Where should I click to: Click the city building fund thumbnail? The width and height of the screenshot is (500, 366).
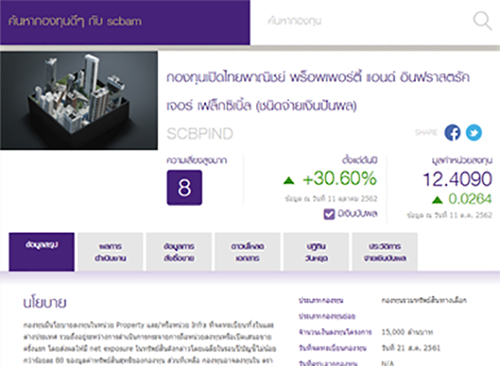pos(79,100)
